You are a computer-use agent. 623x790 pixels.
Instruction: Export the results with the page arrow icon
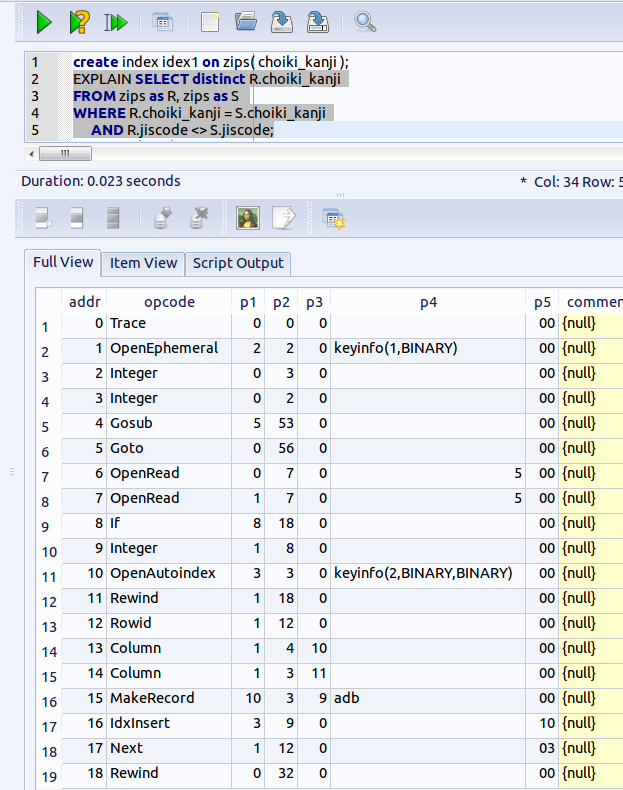click(x=284, y=218)
